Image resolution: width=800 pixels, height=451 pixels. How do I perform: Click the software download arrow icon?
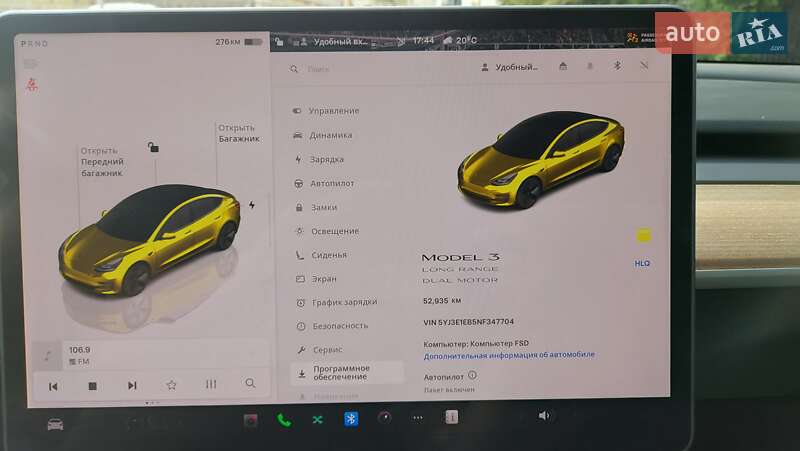click(302, 374)
